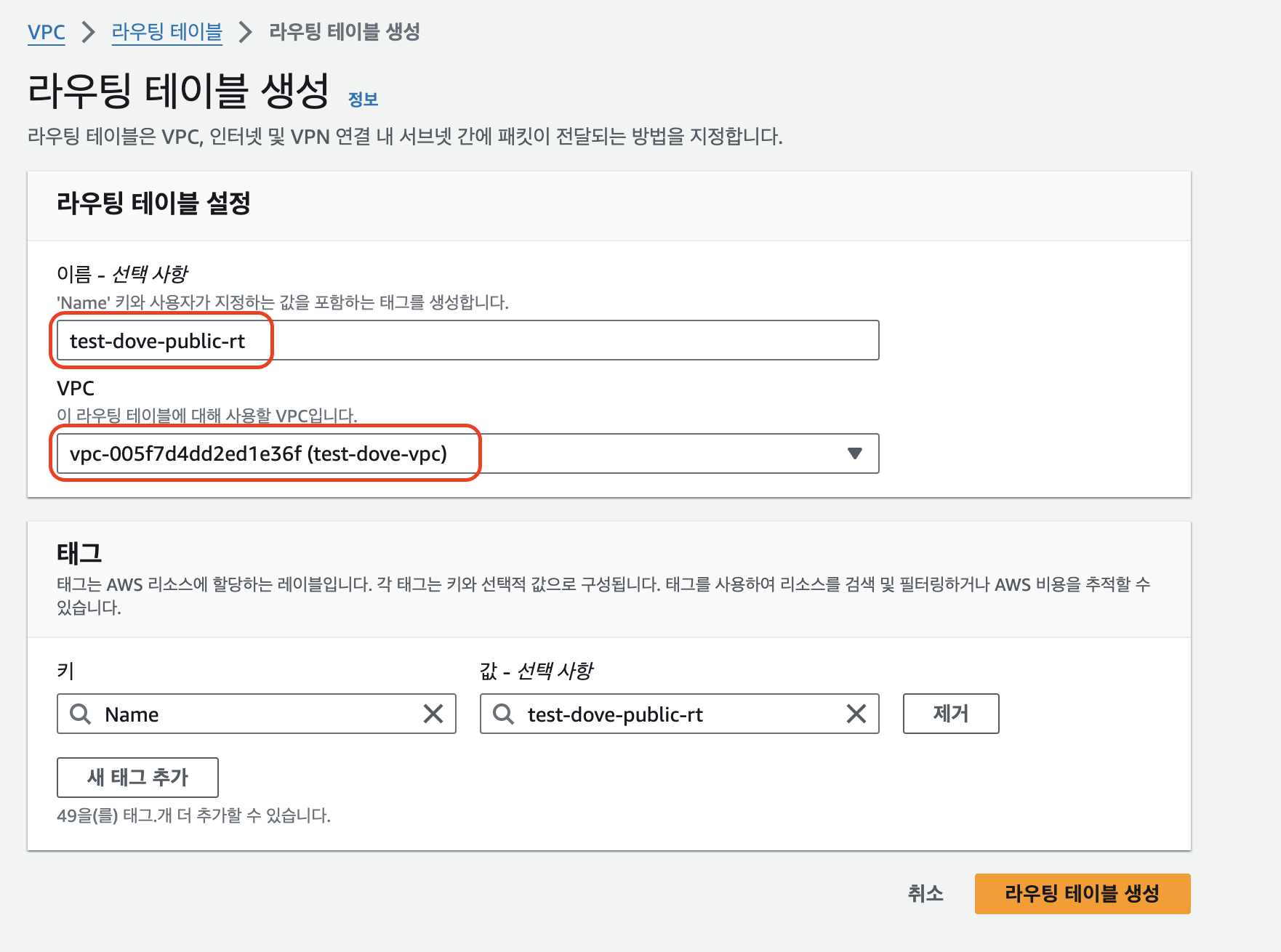Clear the test-dove-public-rt tag value
This screenshot has width=1281, height=952.
tap(856, 714)
